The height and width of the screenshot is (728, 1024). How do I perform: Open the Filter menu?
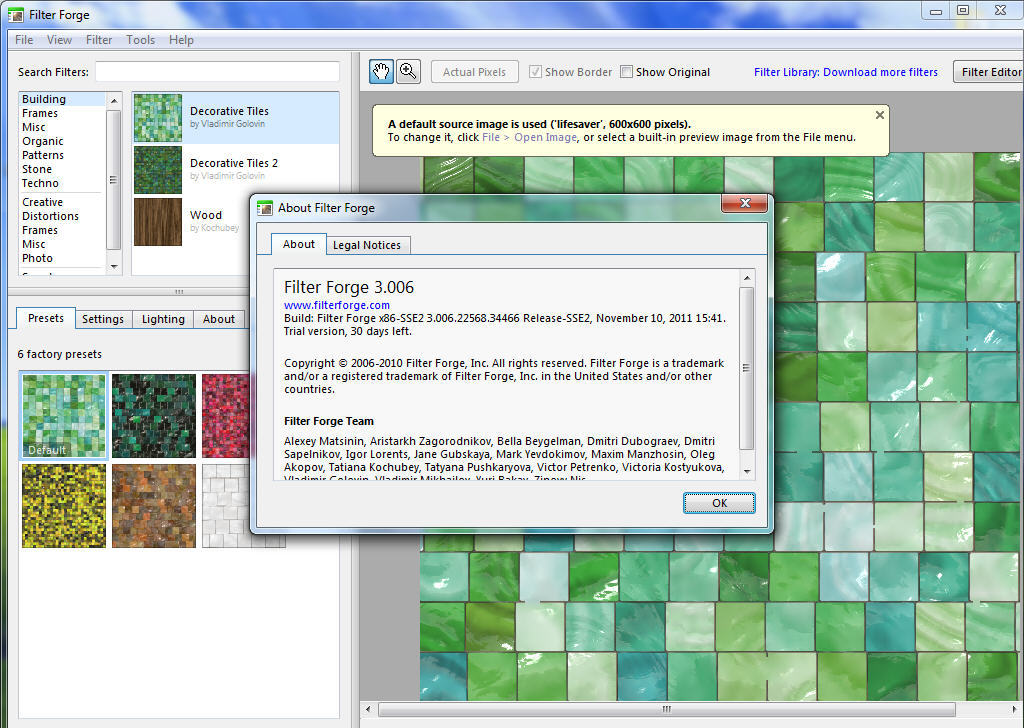pos(99,40)
